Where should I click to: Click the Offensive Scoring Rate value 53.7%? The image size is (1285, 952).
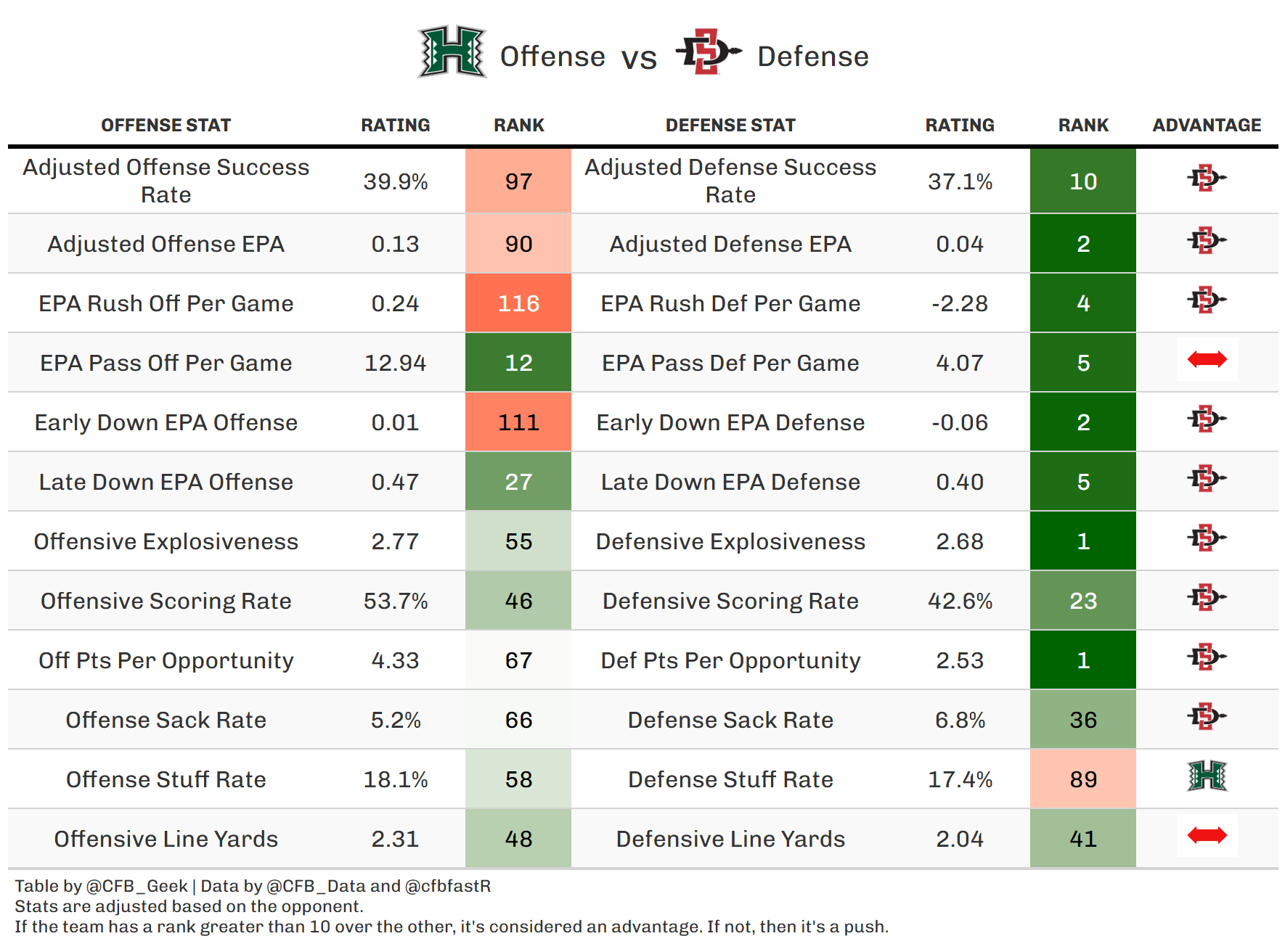tap(396, 601)
